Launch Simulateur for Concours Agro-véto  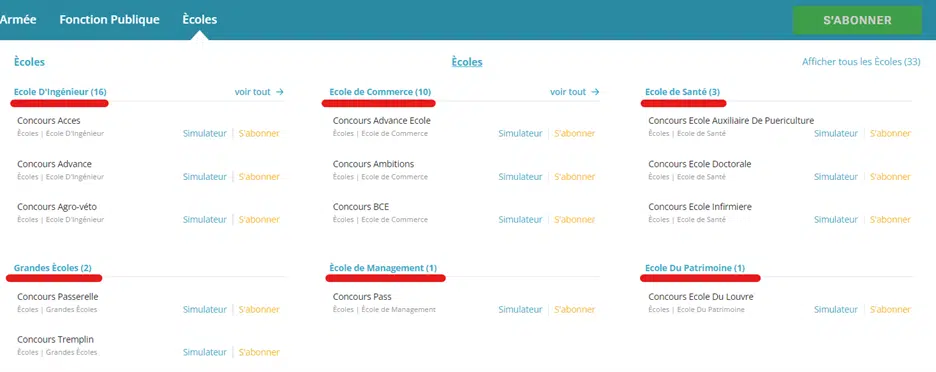coord(205,220)
